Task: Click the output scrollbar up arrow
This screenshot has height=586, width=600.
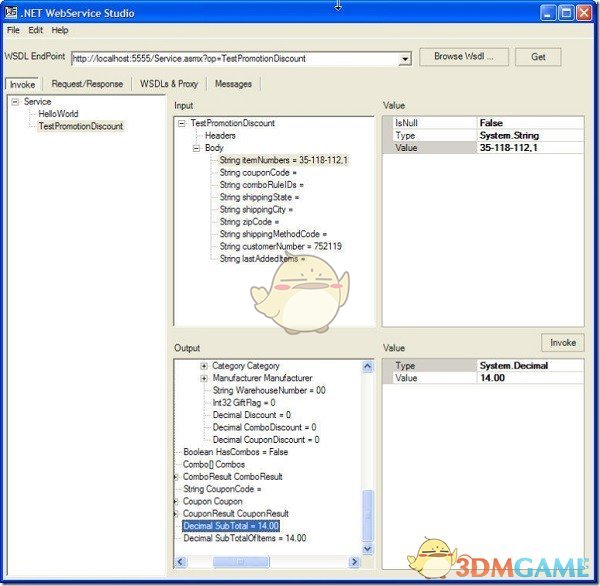Action: click(367, 366)
